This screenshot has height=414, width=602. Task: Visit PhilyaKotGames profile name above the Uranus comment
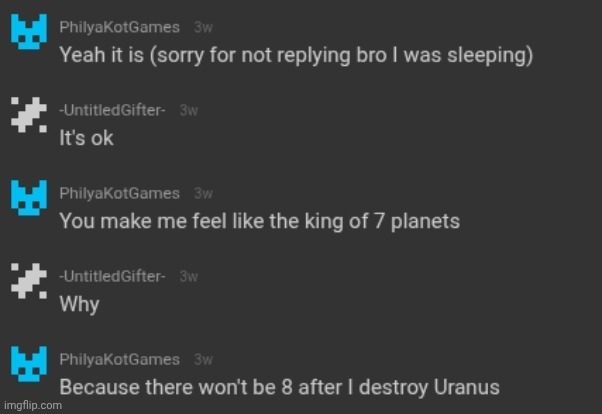click(x=120, y=358)
